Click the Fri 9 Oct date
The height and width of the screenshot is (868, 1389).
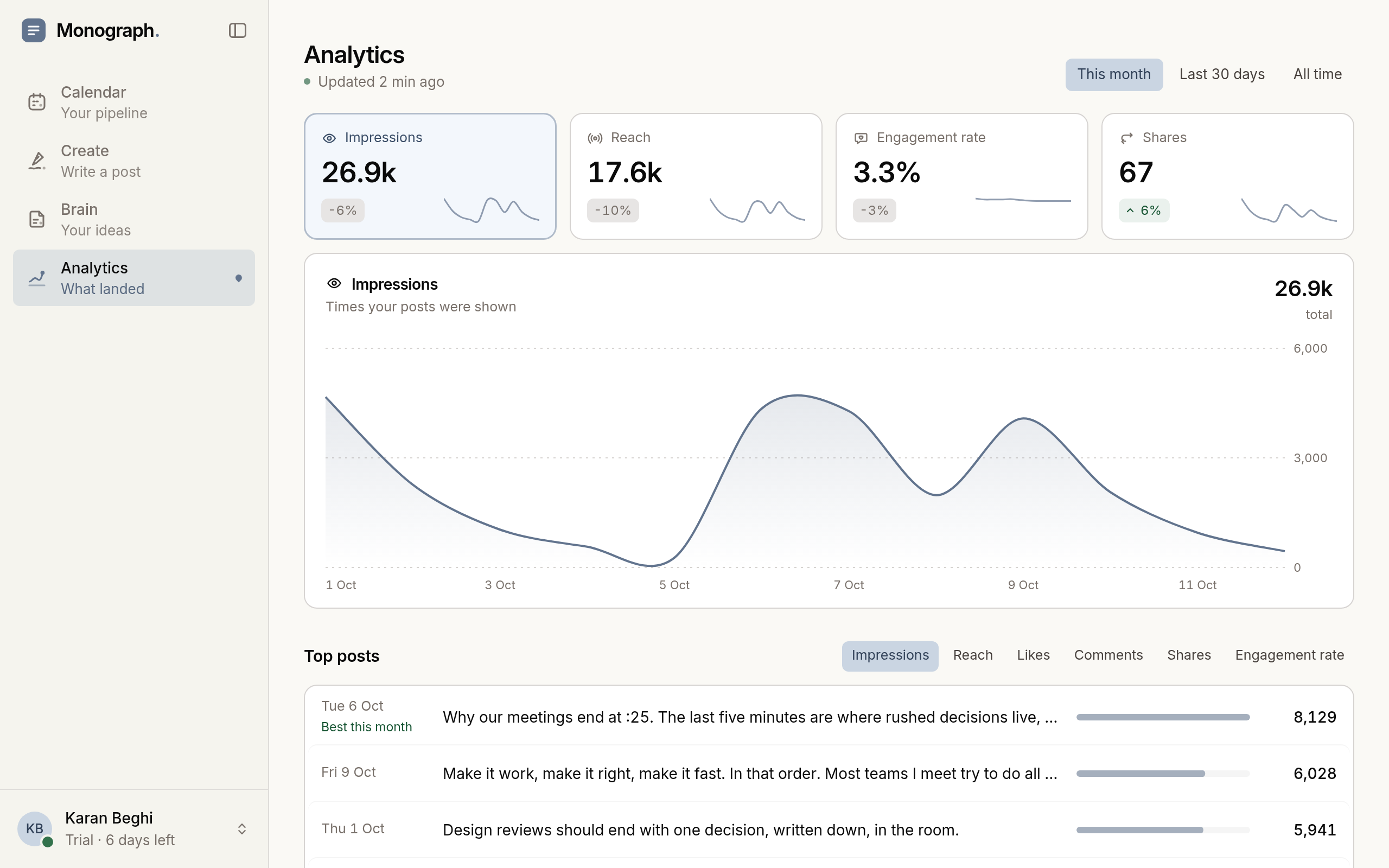(348, 773)
